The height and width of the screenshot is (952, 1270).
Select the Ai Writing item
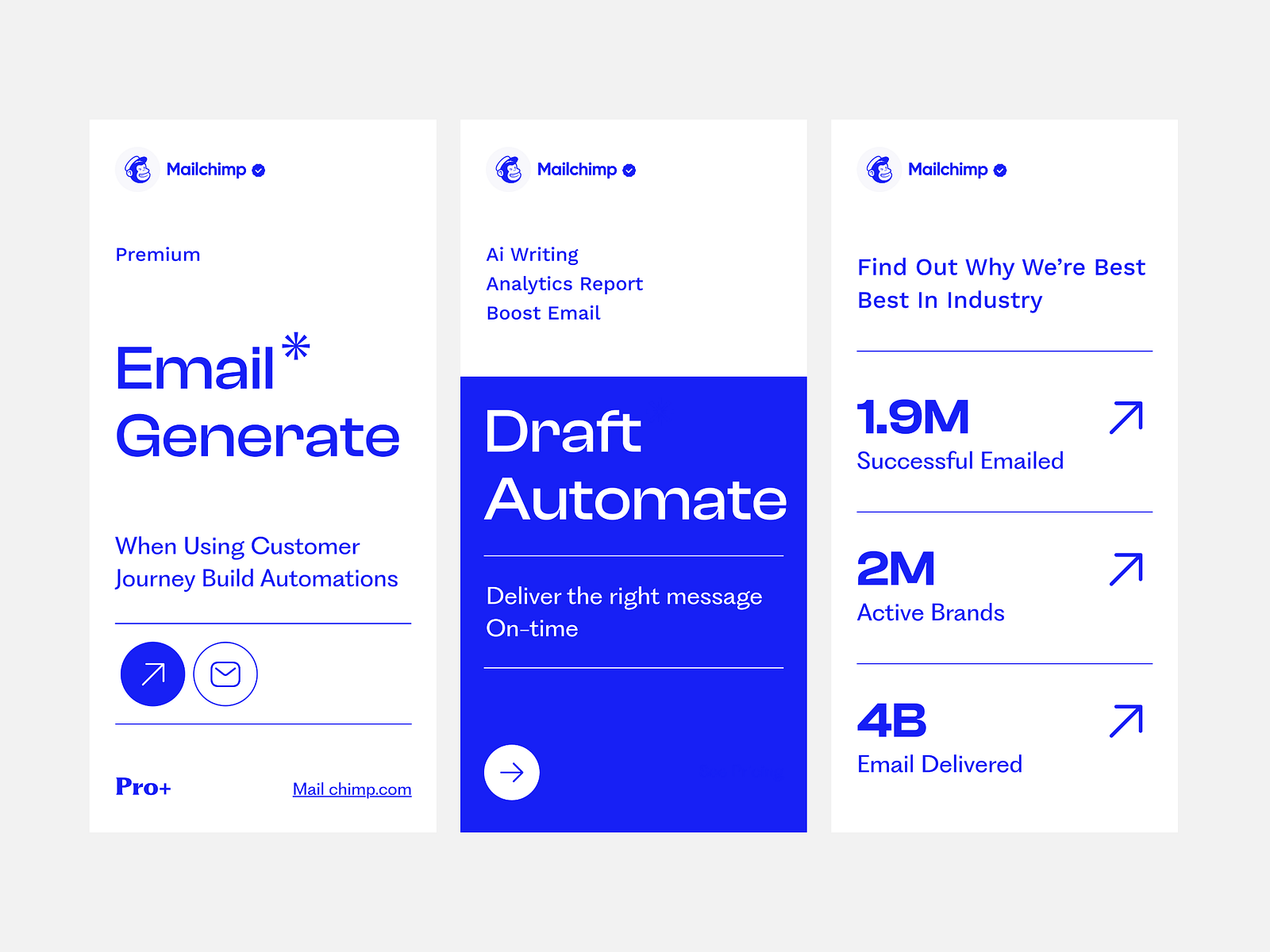(x=533, y=255)
